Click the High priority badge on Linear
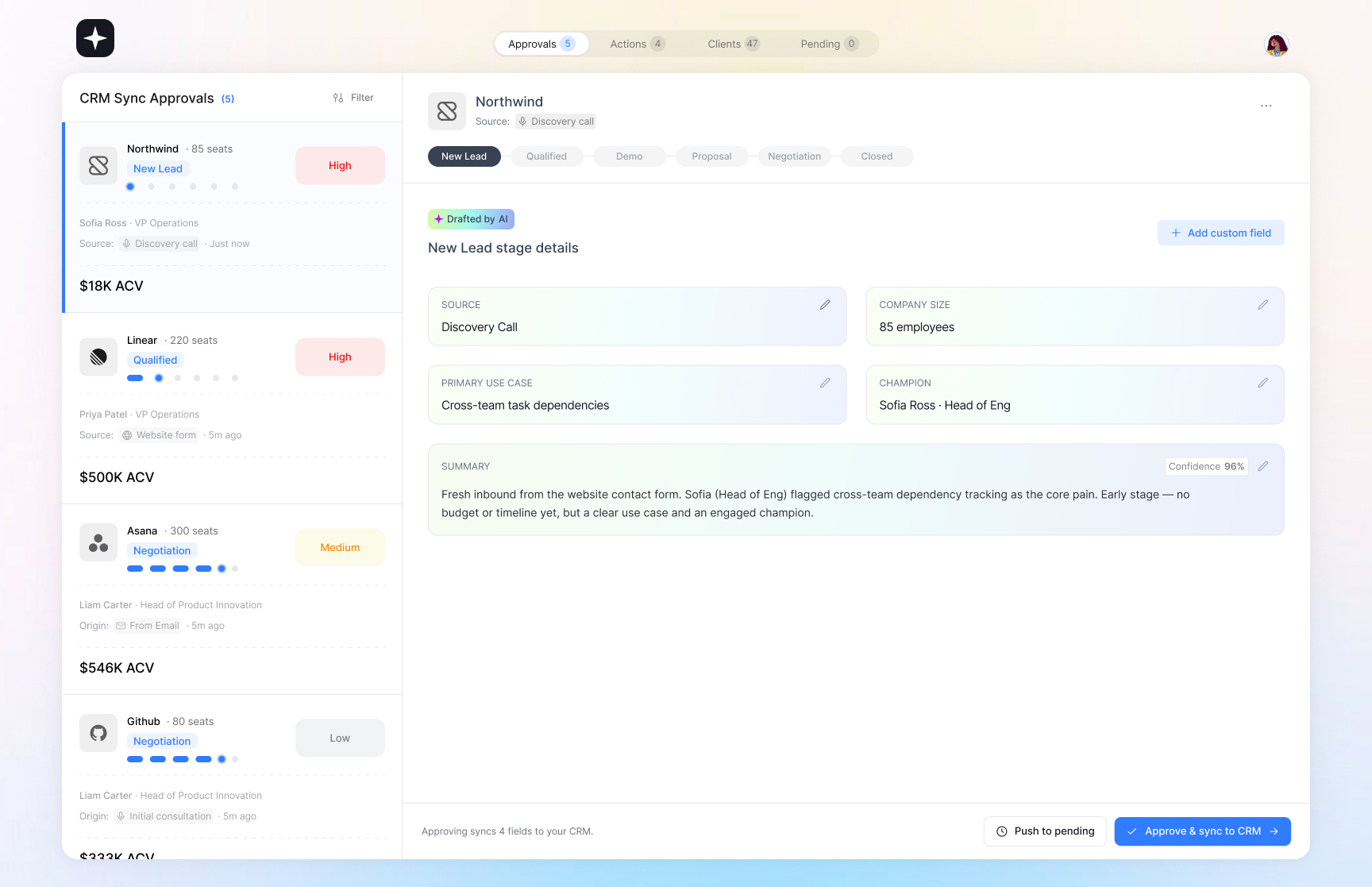Screen dimensions: 1372x887 click(340, 357)
